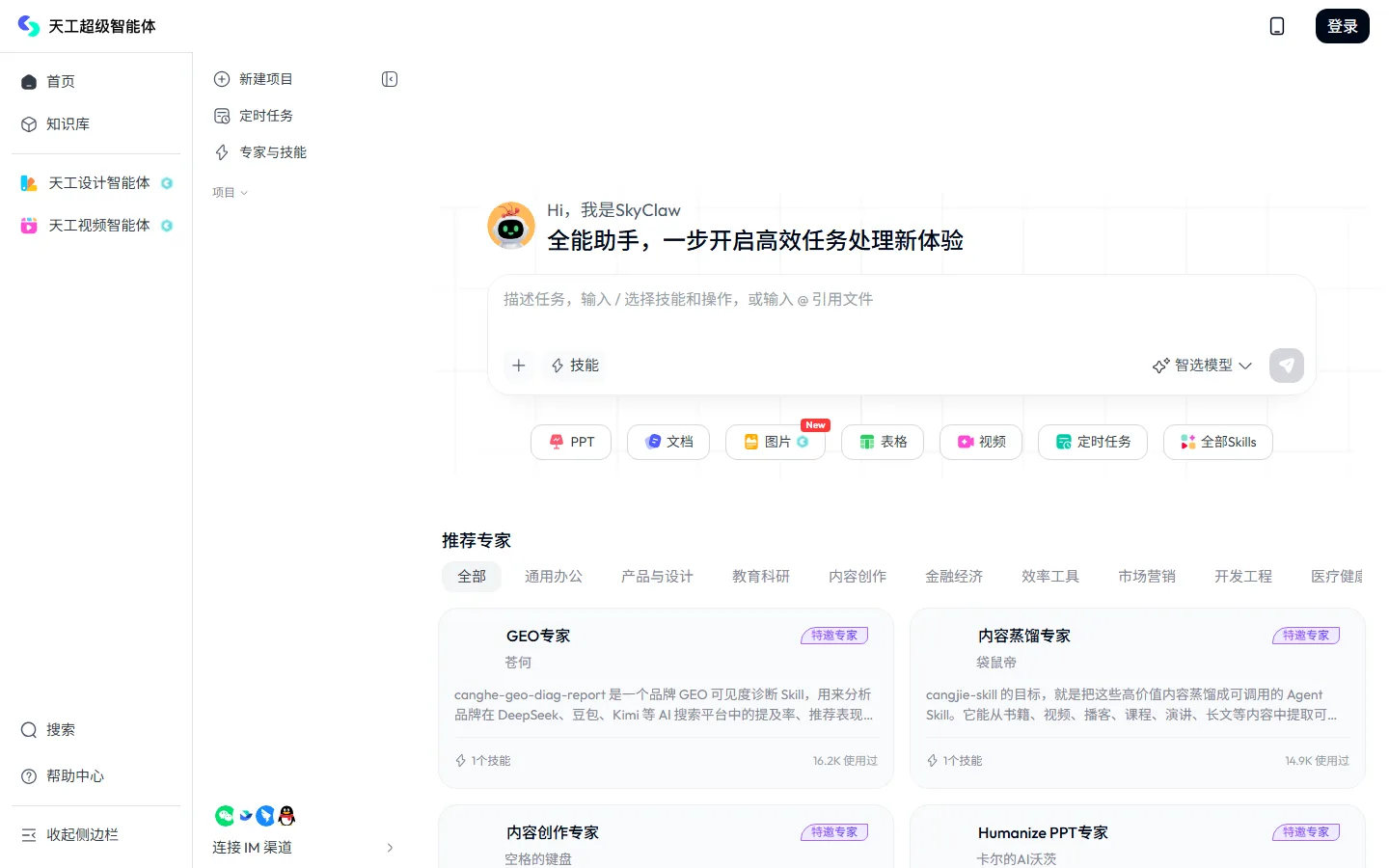This screenshot has width=1389, height=868.
Task: Click the plus attachment button
Action: [x=519, y=366]
